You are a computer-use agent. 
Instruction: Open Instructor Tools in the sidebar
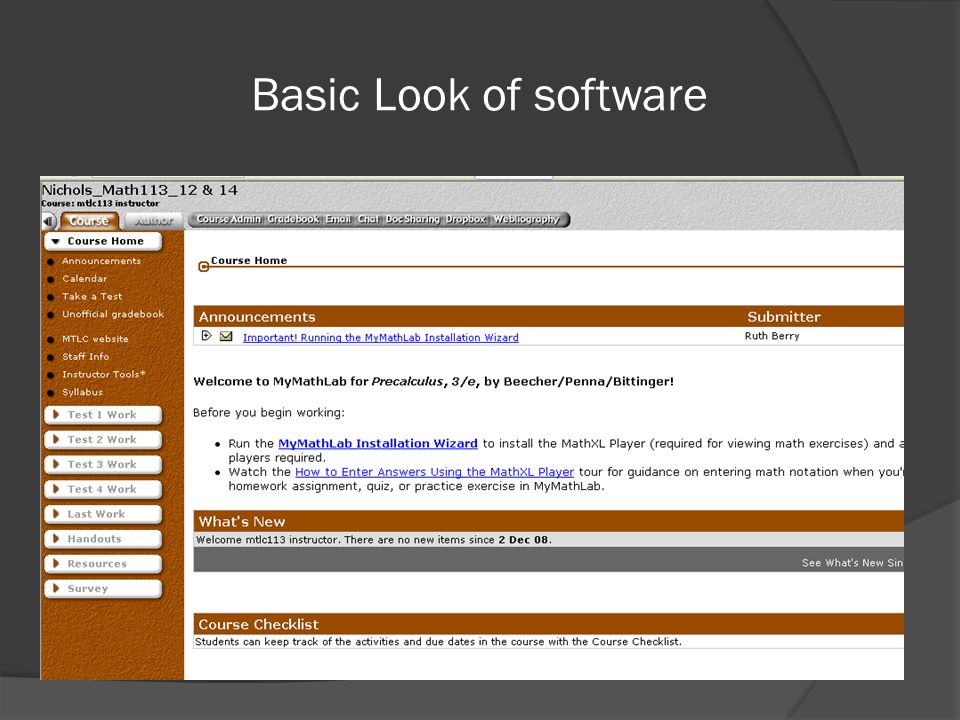coord(103,374)
